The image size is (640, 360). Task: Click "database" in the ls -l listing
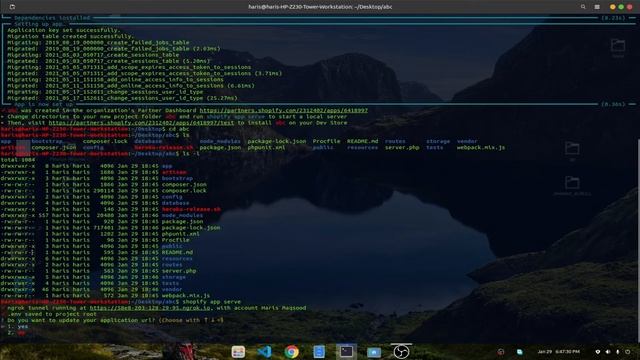tap(176, 203)
